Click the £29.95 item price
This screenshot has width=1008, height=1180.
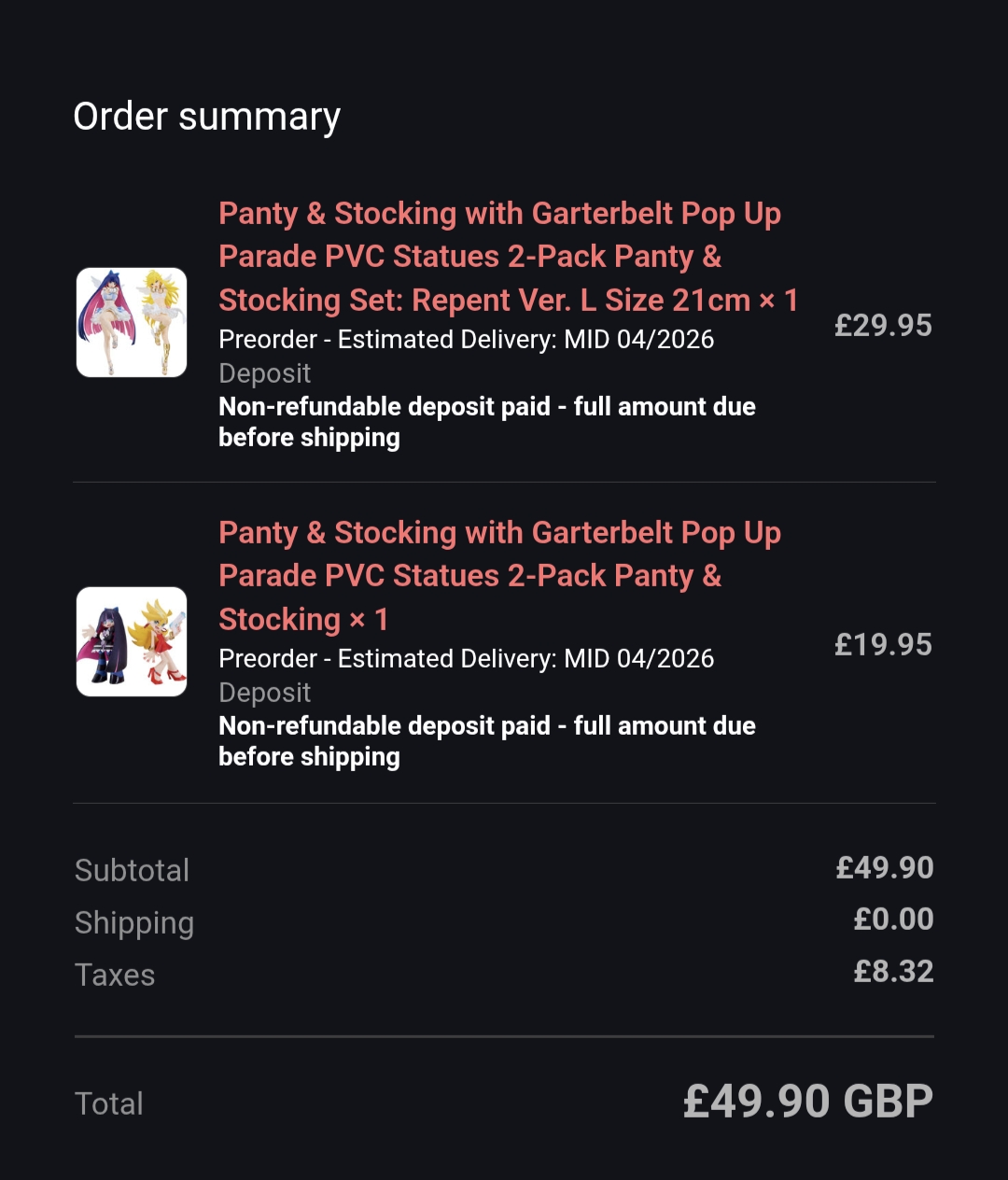point(883,325)
